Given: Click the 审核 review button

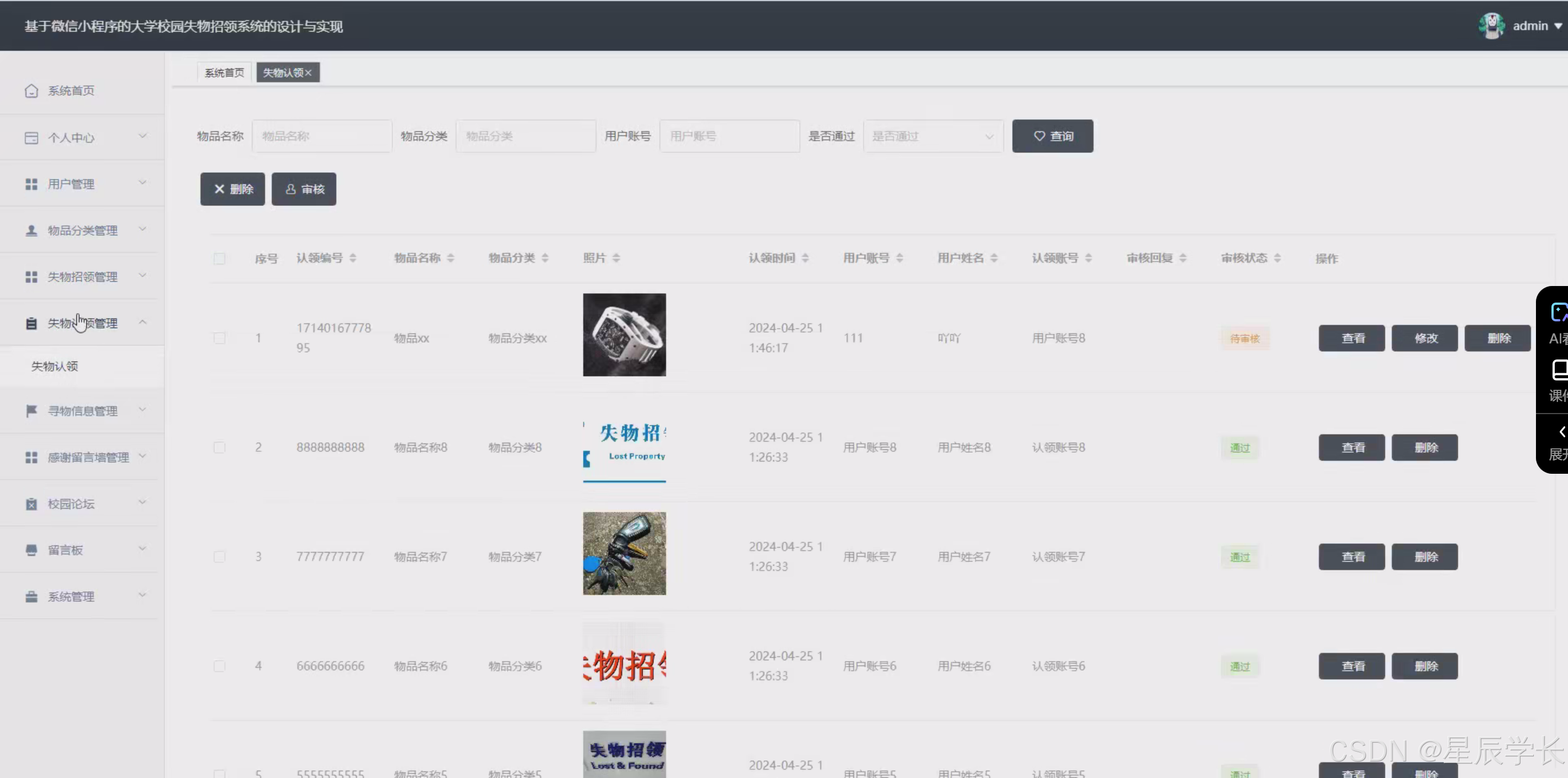Looking at the screenshot, I should click(x=304, y=189).
